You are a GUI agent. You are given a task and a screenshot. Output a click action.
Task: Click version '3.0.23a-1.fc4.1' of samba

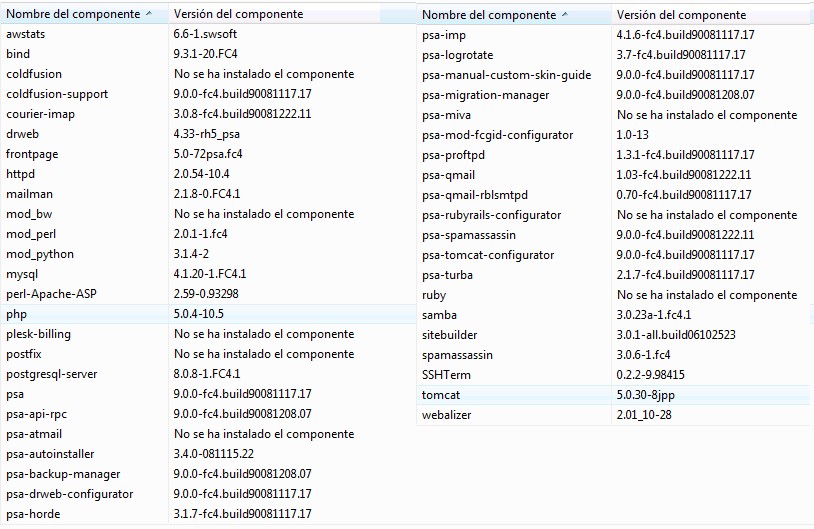[x=654, y=315]
